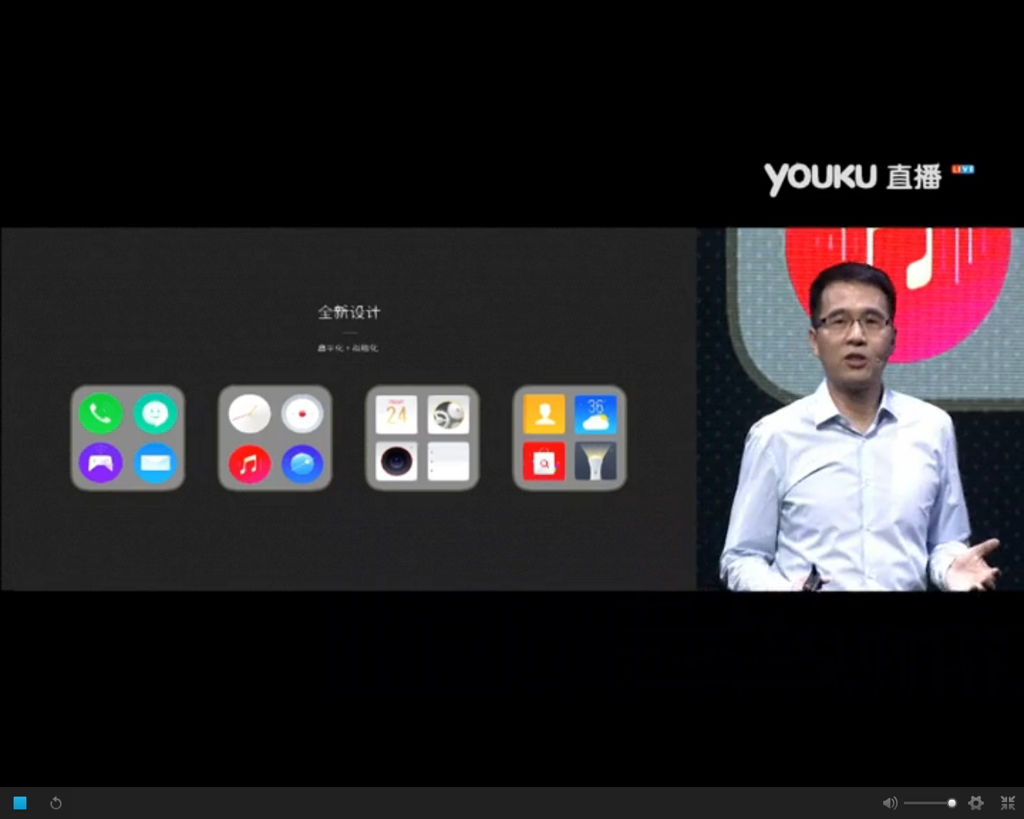
Task: Open the player settings gear
Action: coord(976,803)
